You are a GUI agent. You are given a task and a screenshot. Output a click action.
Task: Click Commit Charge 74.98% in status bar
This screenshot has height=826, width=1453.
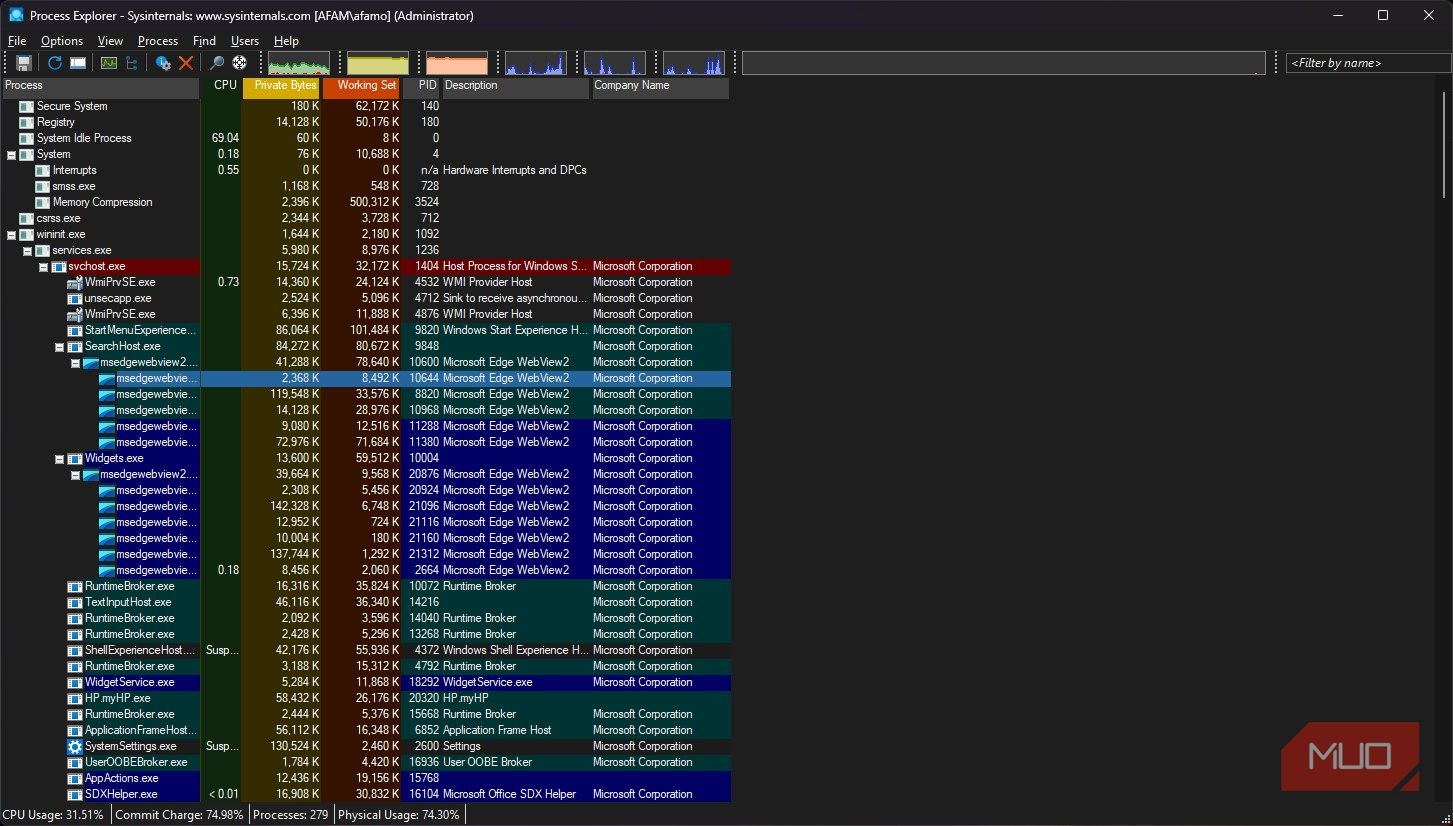click(179, 815)
